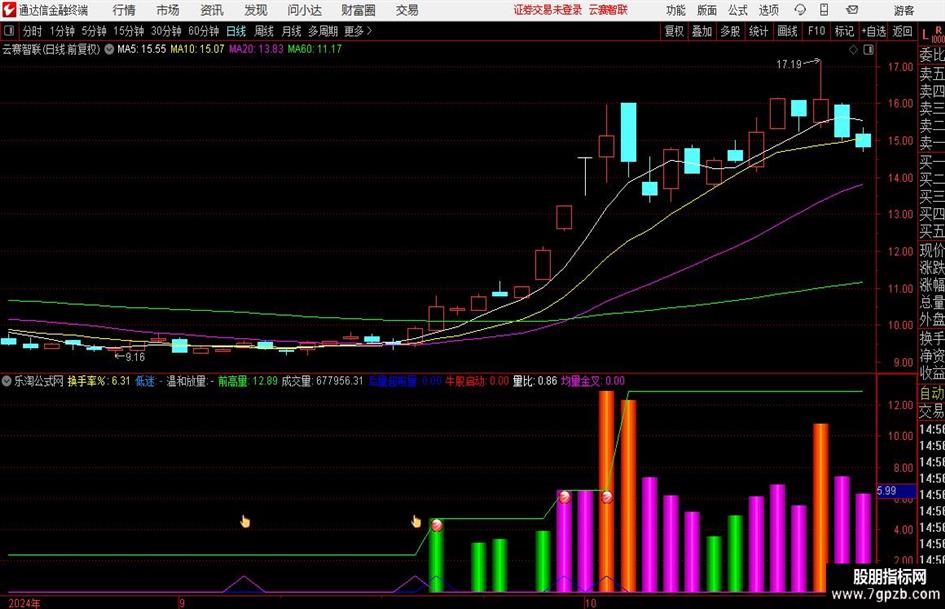Viewport: 945px width, 609px height.
Task: Switch to 60分钟 period tab
Action: (203, 31)
